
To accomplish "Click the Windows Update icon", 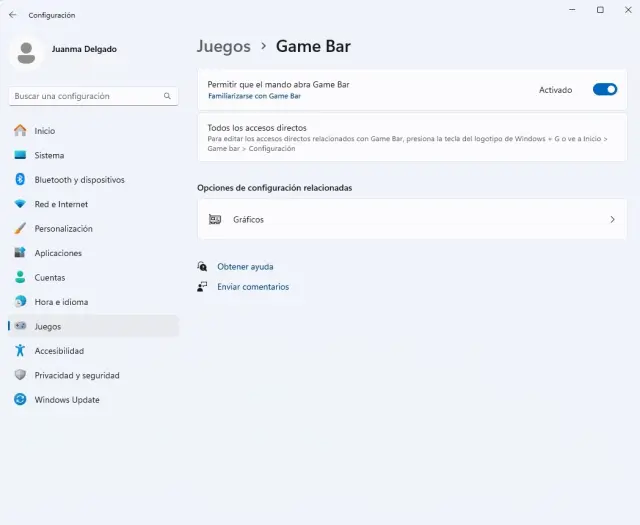I will [x=20, y=400].
